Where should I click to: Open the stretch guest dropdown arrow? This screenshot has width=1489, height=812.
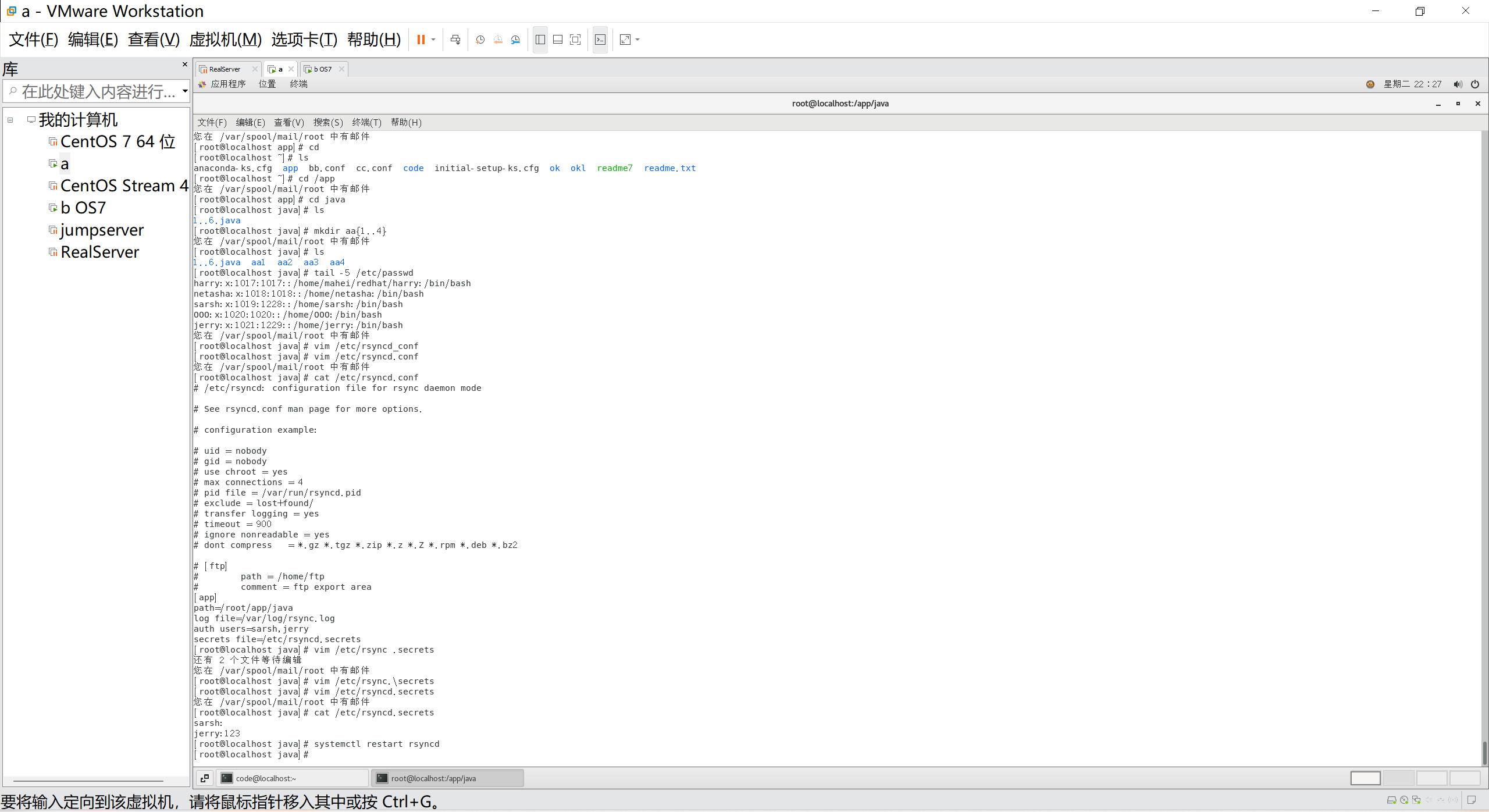638,40
